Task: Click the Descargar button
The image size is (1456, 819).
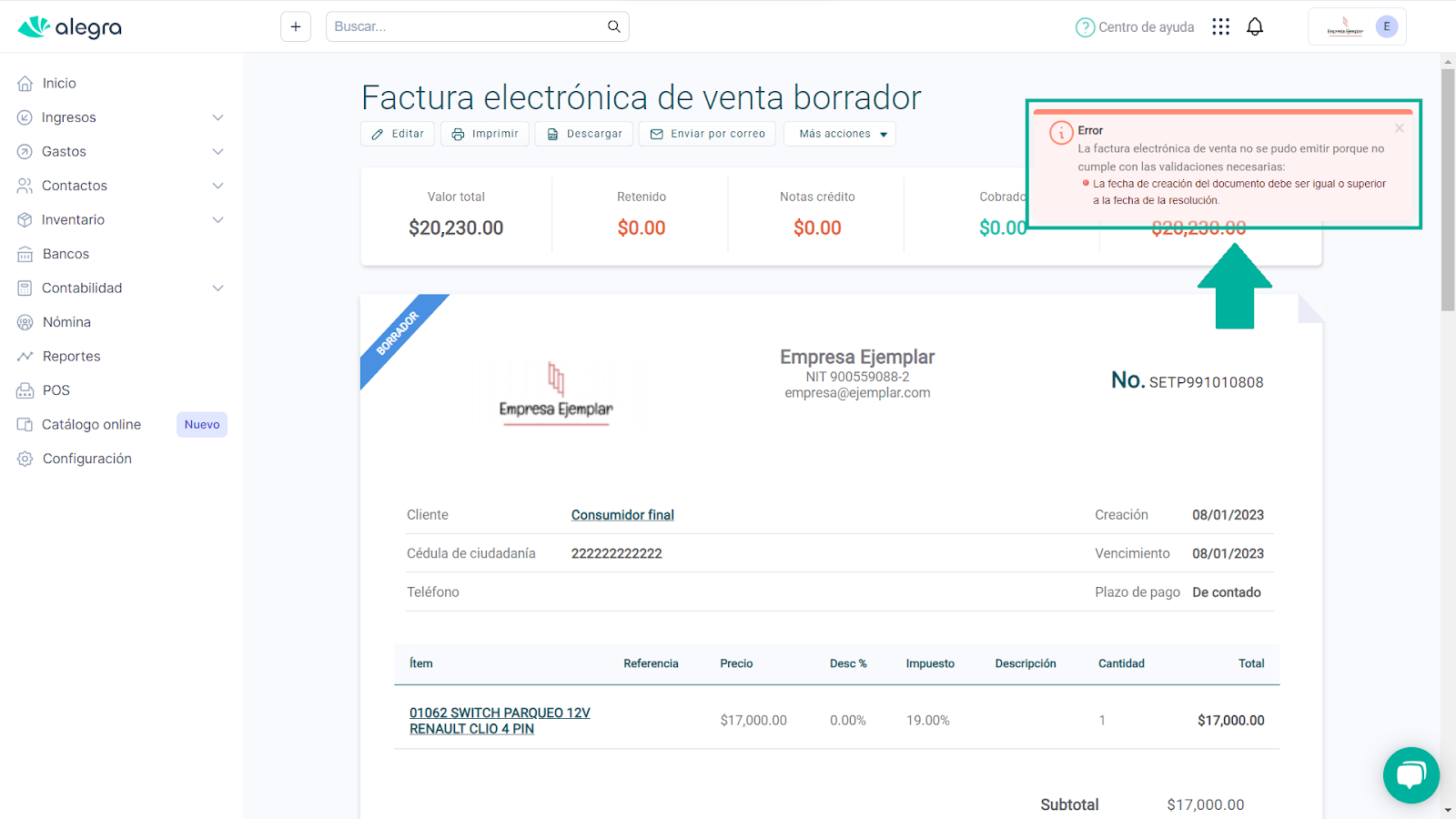Action: point(584,134)
